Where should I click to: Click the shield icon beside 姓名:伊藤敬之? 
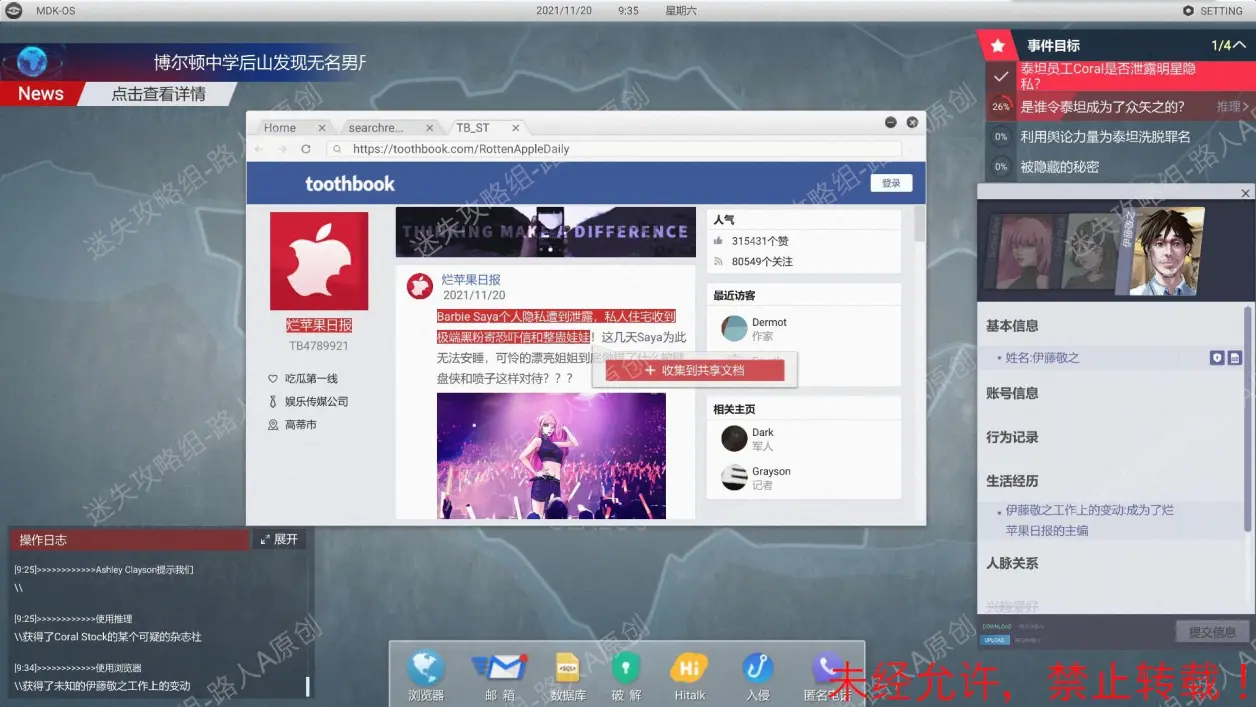coord(1217,358)
